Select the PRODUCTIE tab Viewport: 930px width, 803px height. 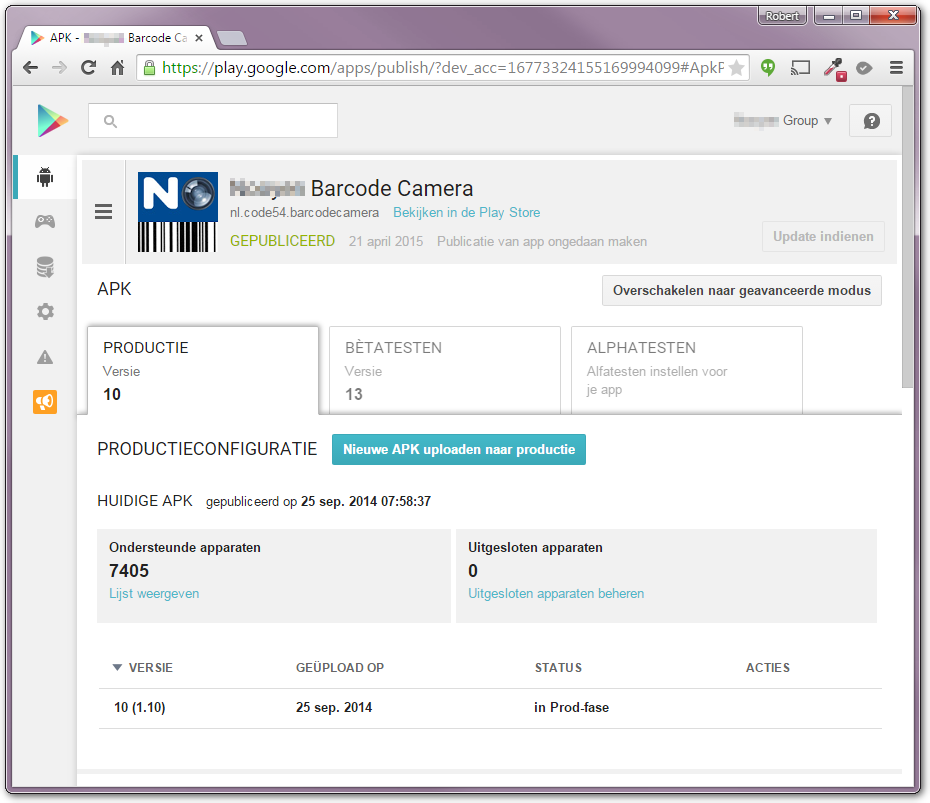click(x=203, y=370)
